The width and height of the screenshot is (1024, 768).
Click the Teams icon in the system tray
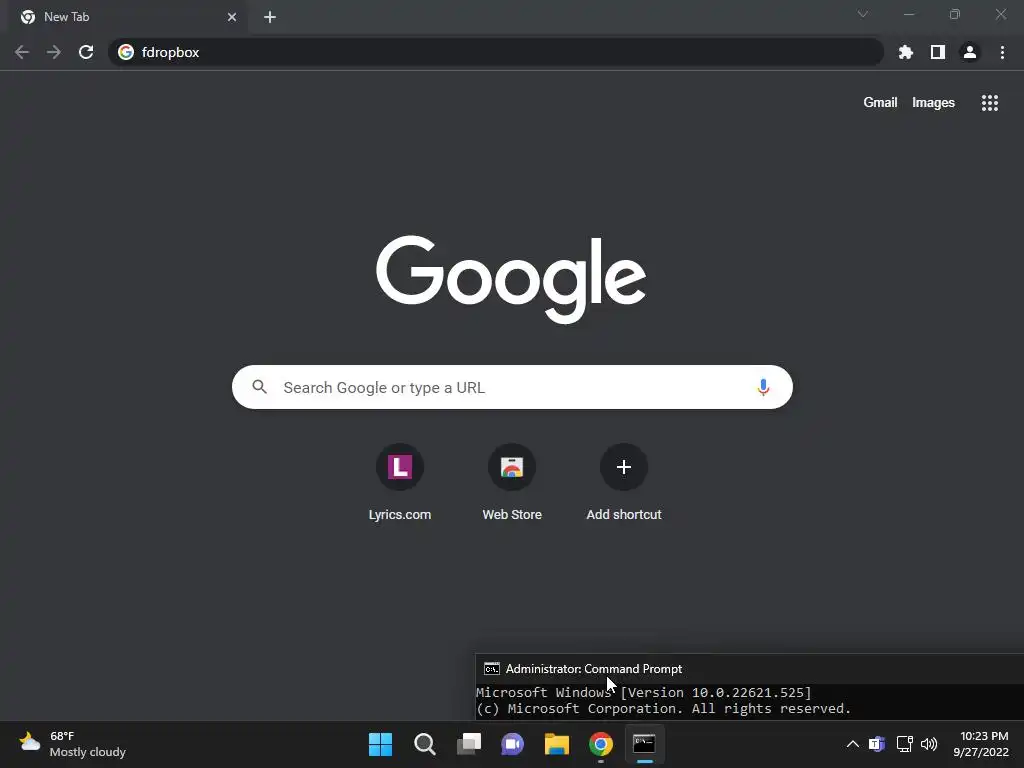click(x=877, y=744)
